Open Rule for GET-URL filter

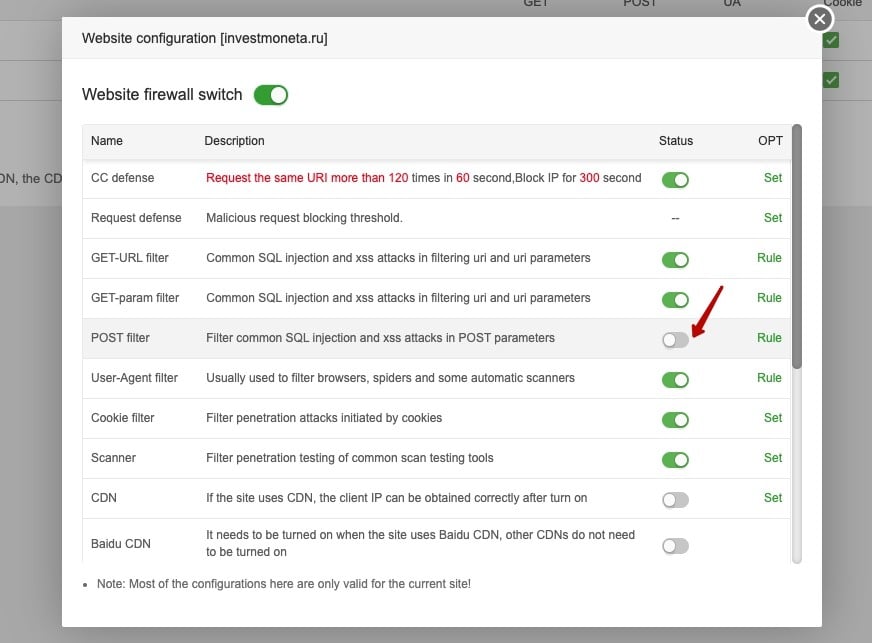769,258
